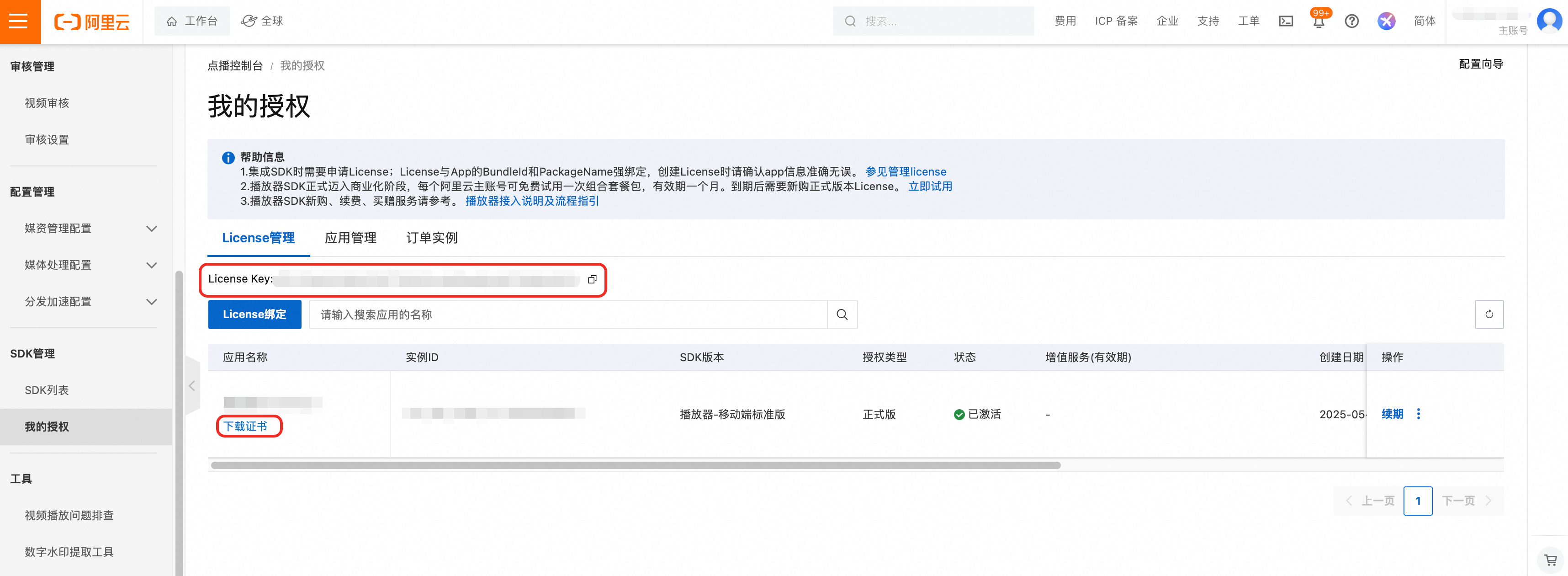Viewport: 1568px width, 576px height.
Task: Open the Cloud Shell terminal icon
Action: pyautogui.click(x=1286, y=21)
